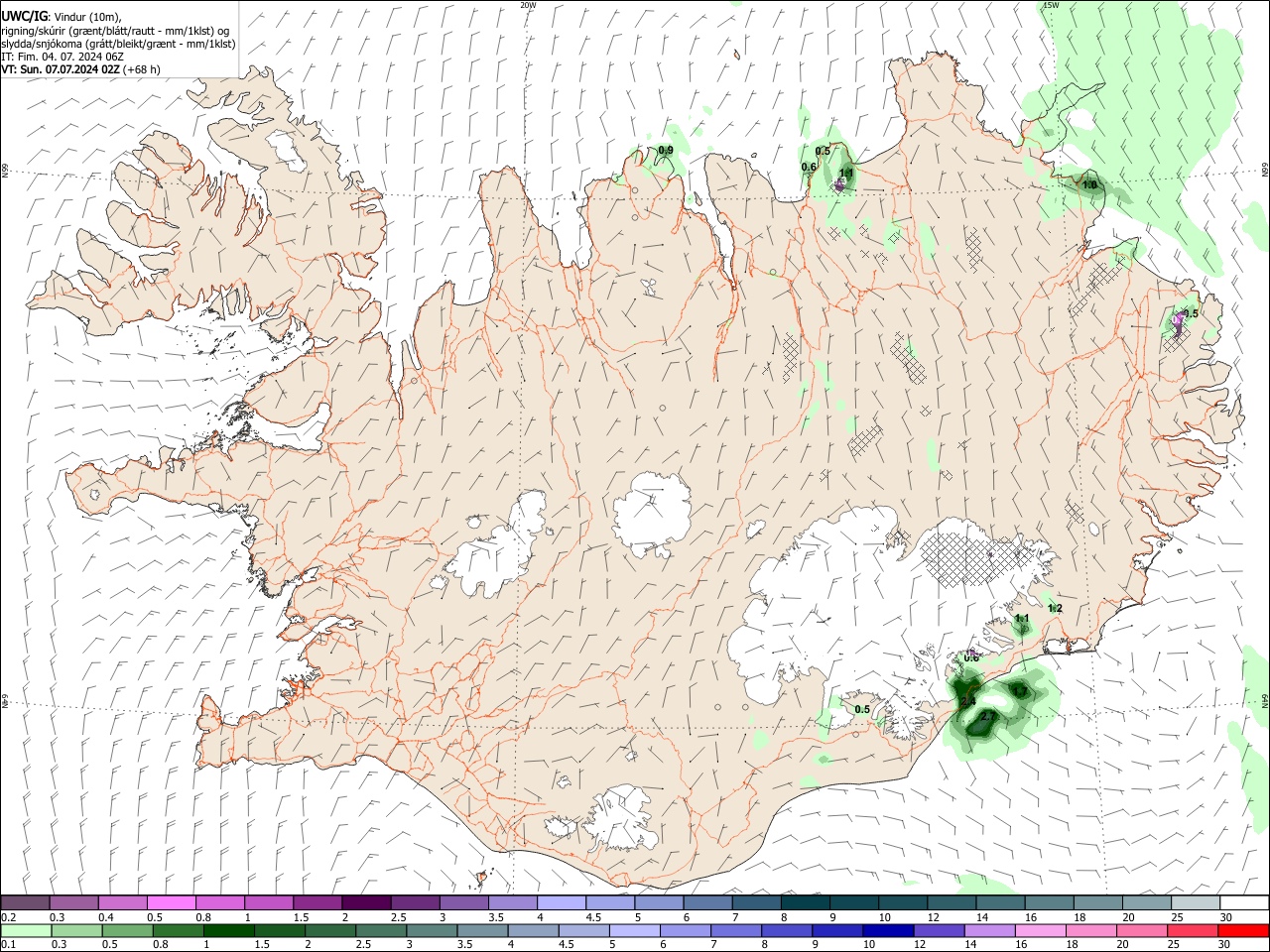Click the title line 'UWC/IG: Vindur (10m),'

coord(61,16)
